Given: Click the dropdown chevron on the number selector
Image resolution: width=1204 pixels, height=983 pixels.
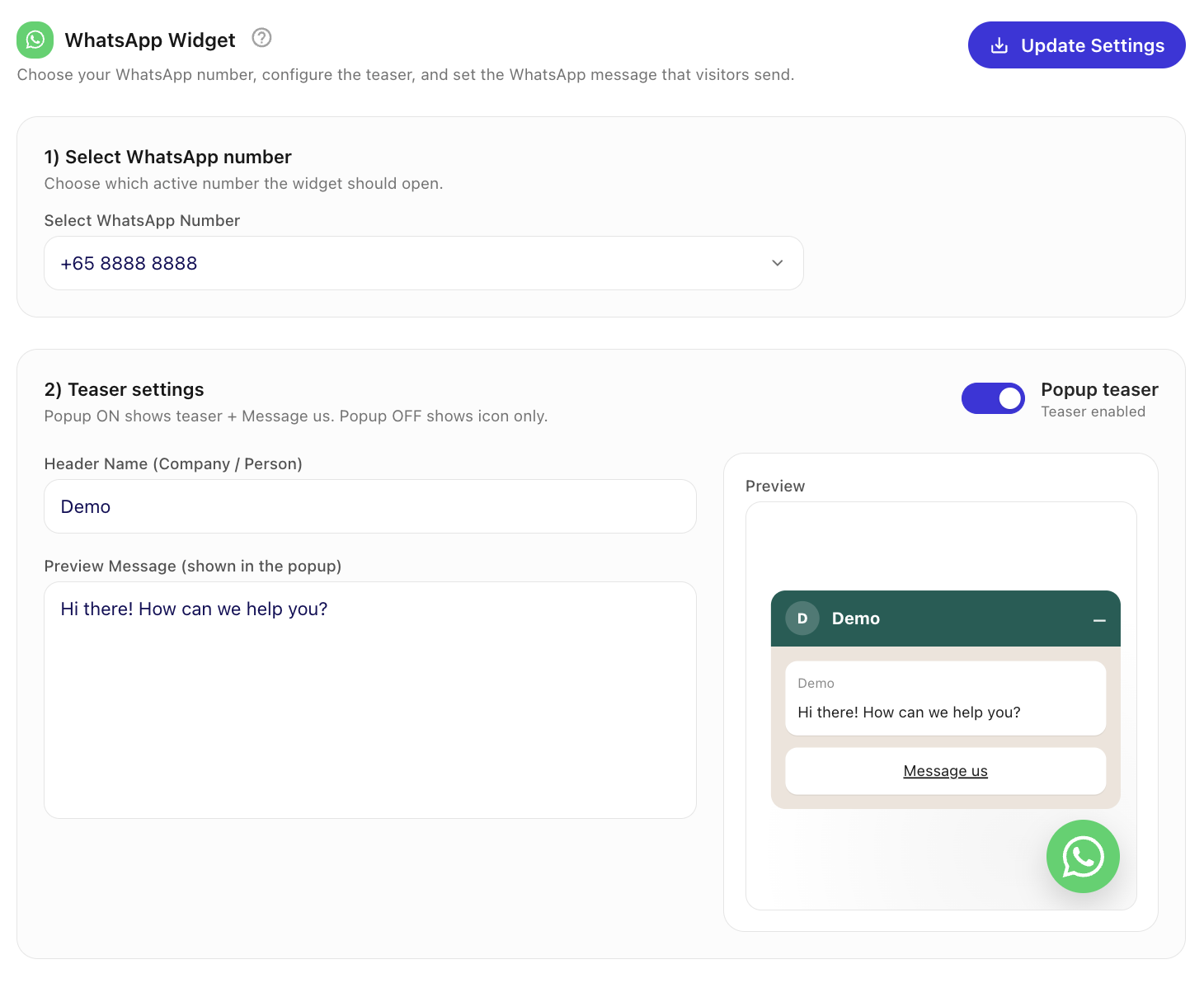Looking at the screenshot, I should (777, 263).
